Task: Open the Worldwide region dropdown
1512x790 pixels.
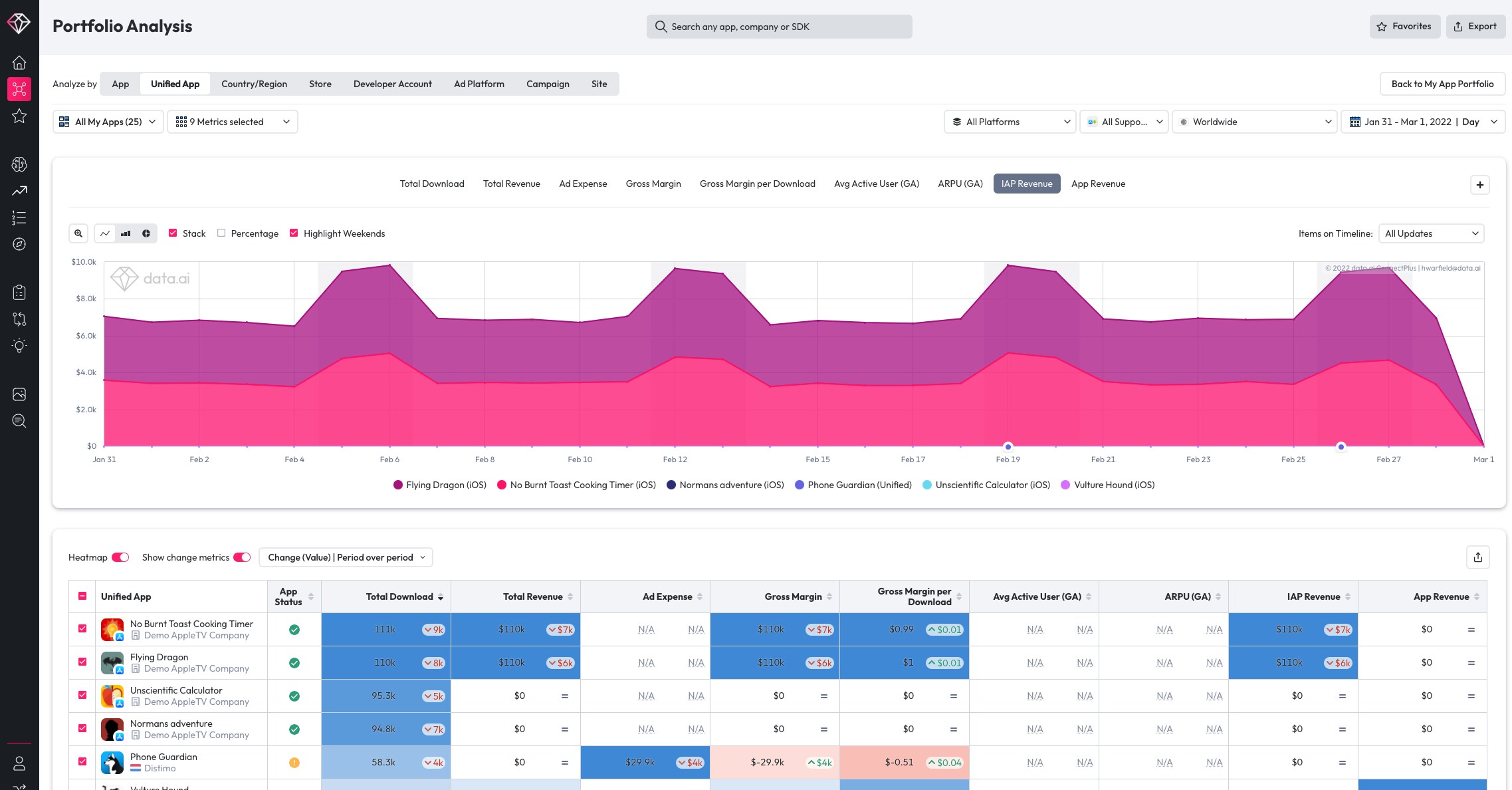Action: pos(1254,122)
